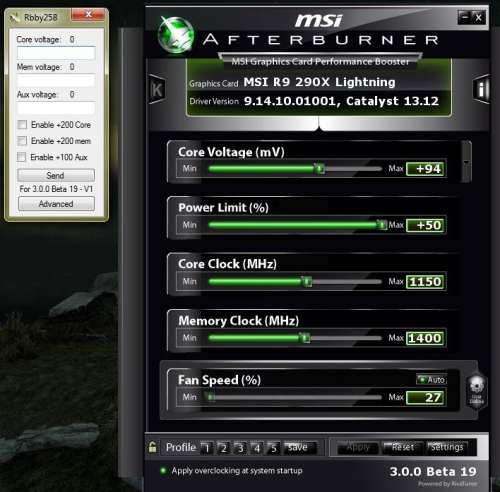
Task: Click the Power Limit +50 value box
Action: [426, 225]
